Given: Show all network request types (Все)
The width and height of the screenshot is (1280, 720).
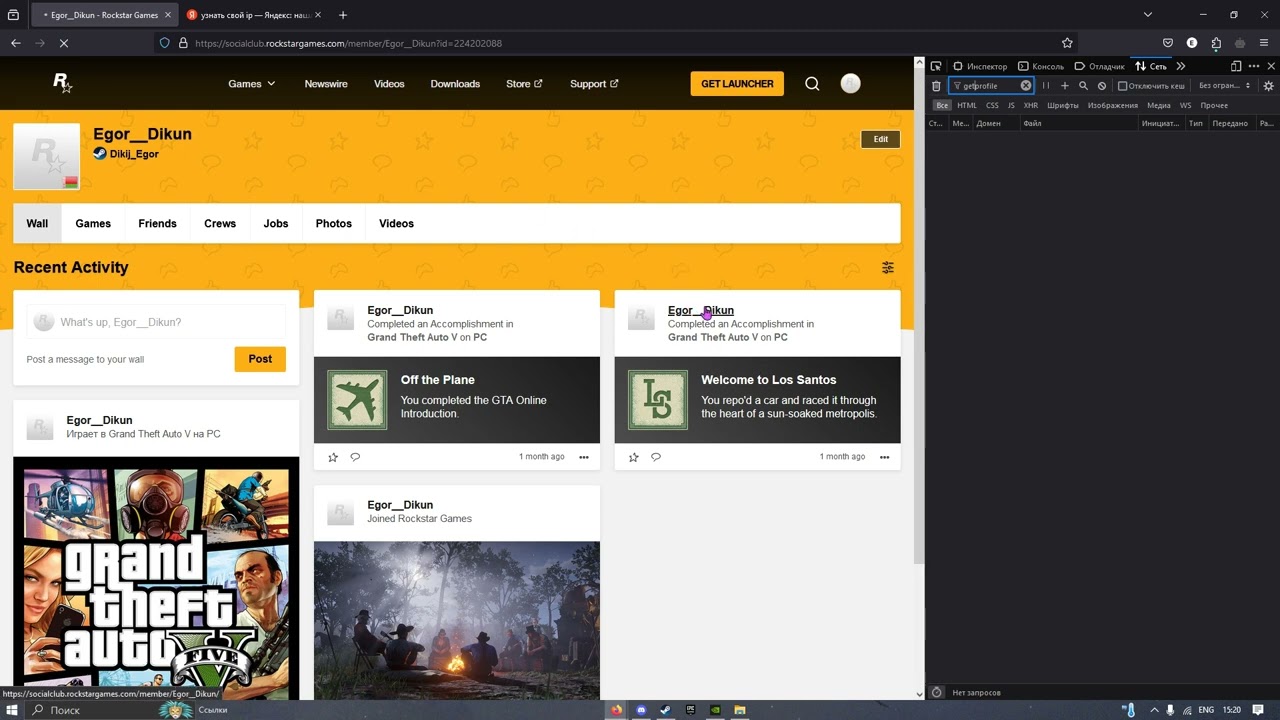Looking at the screenshot, I should (942, 105).
